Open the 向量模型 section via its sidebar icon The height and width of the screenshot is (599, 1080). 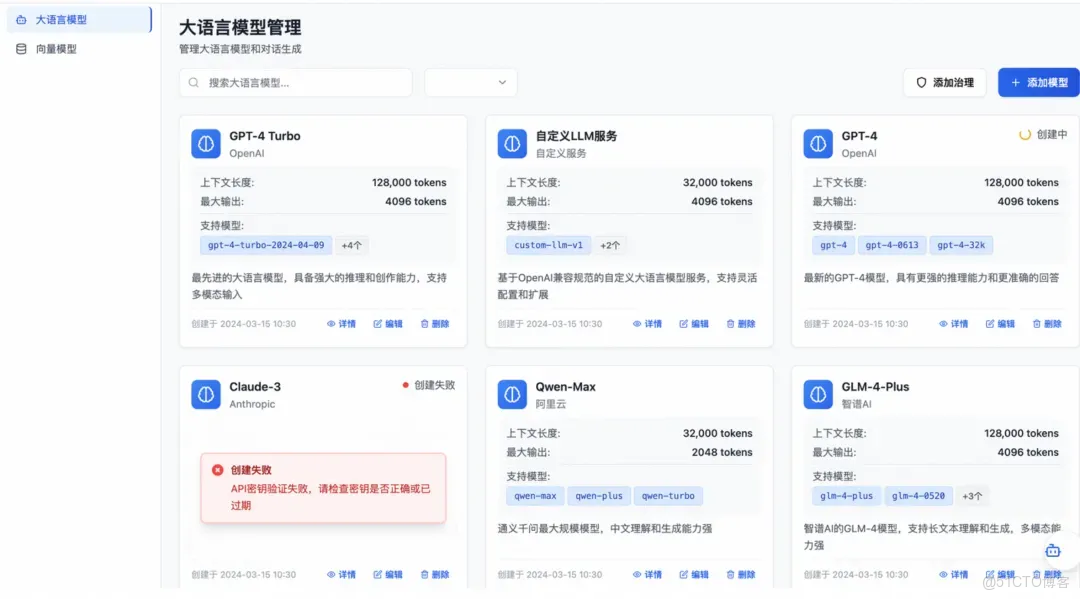tap(18, 47)
